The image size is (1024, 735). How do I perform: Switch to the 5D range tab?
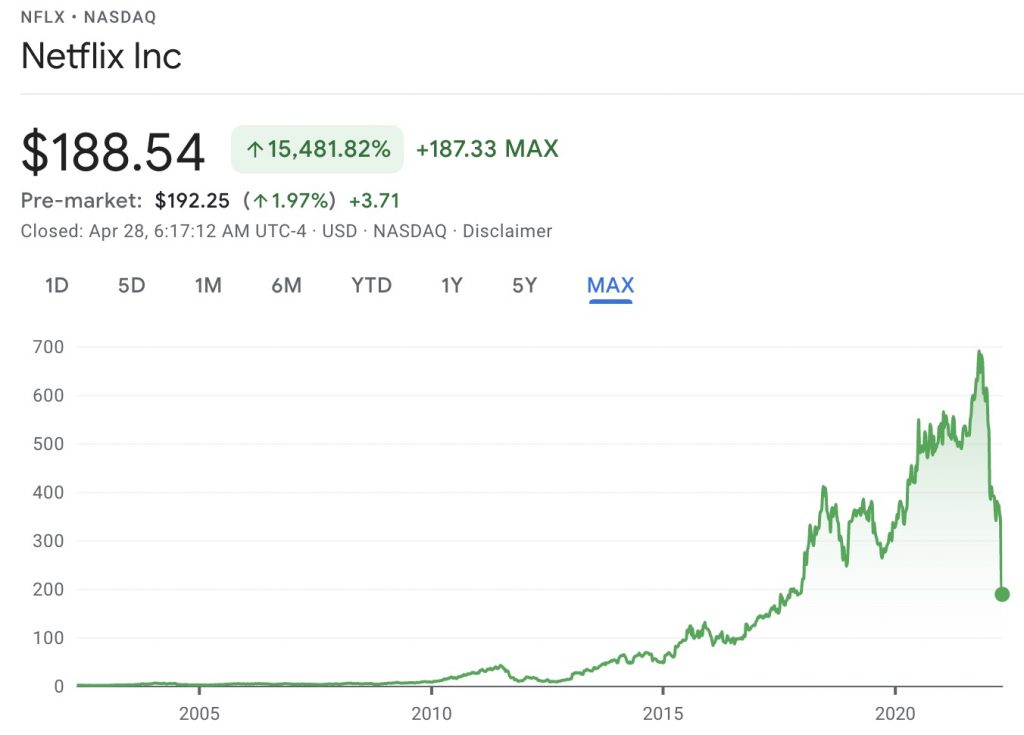131,285
